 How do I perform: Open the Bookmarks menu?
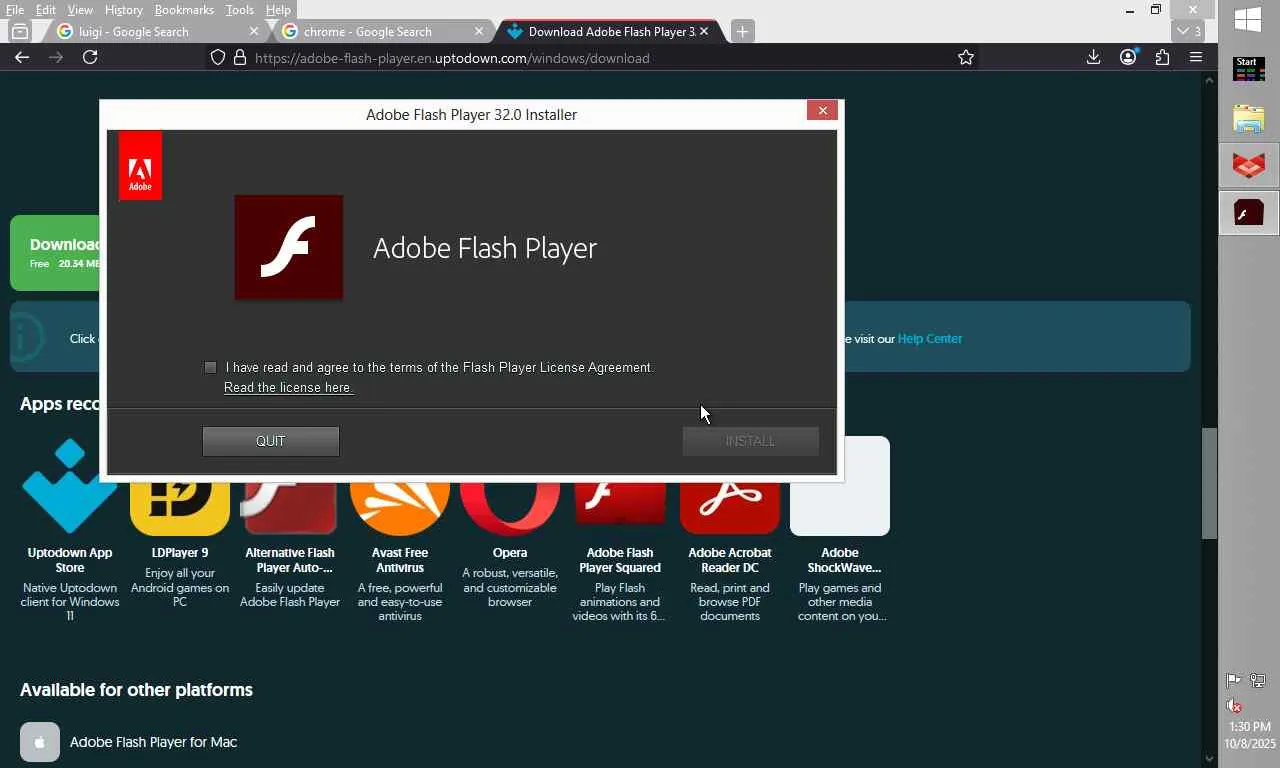184,10
